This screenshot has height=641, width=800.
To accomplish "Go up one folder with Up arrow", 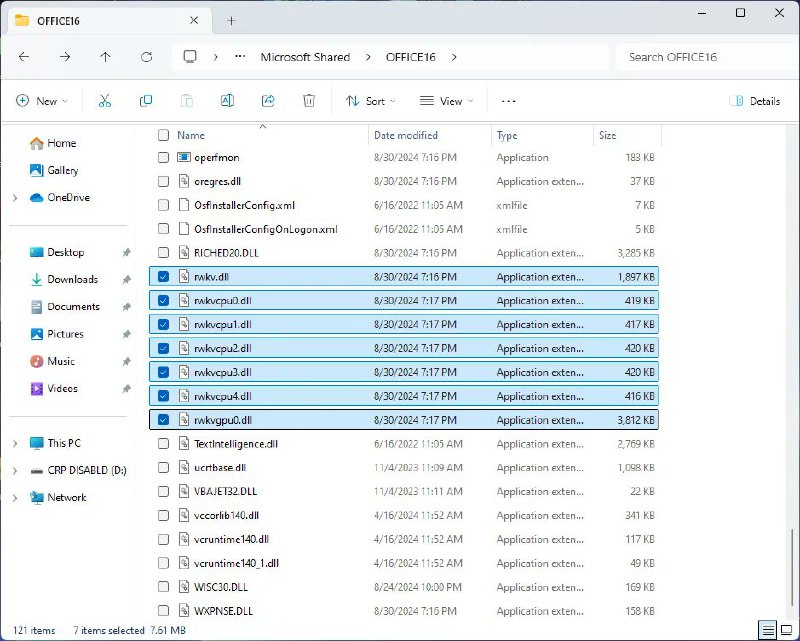I will (105, 57).
